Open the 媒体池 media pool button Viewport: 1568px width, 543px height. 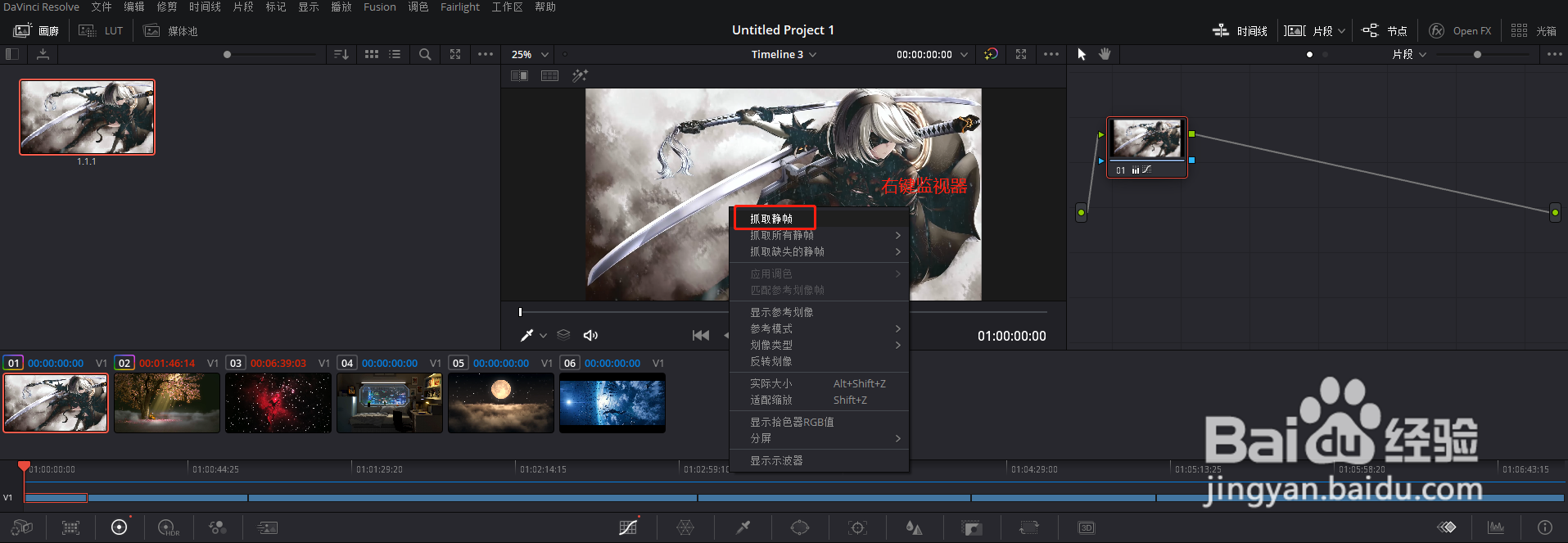(x=170, y=30)
